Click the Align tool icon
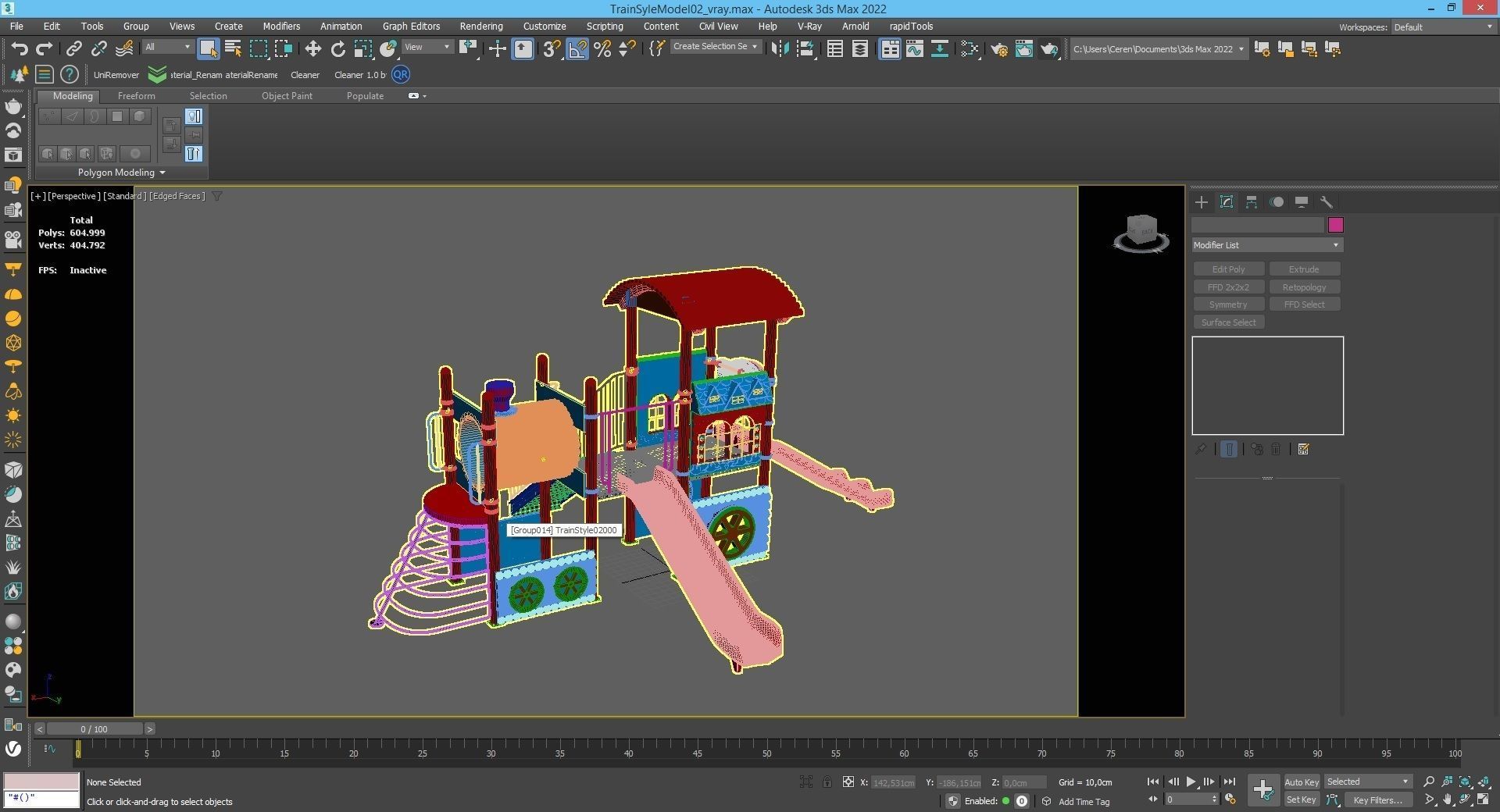 (805, 48)
